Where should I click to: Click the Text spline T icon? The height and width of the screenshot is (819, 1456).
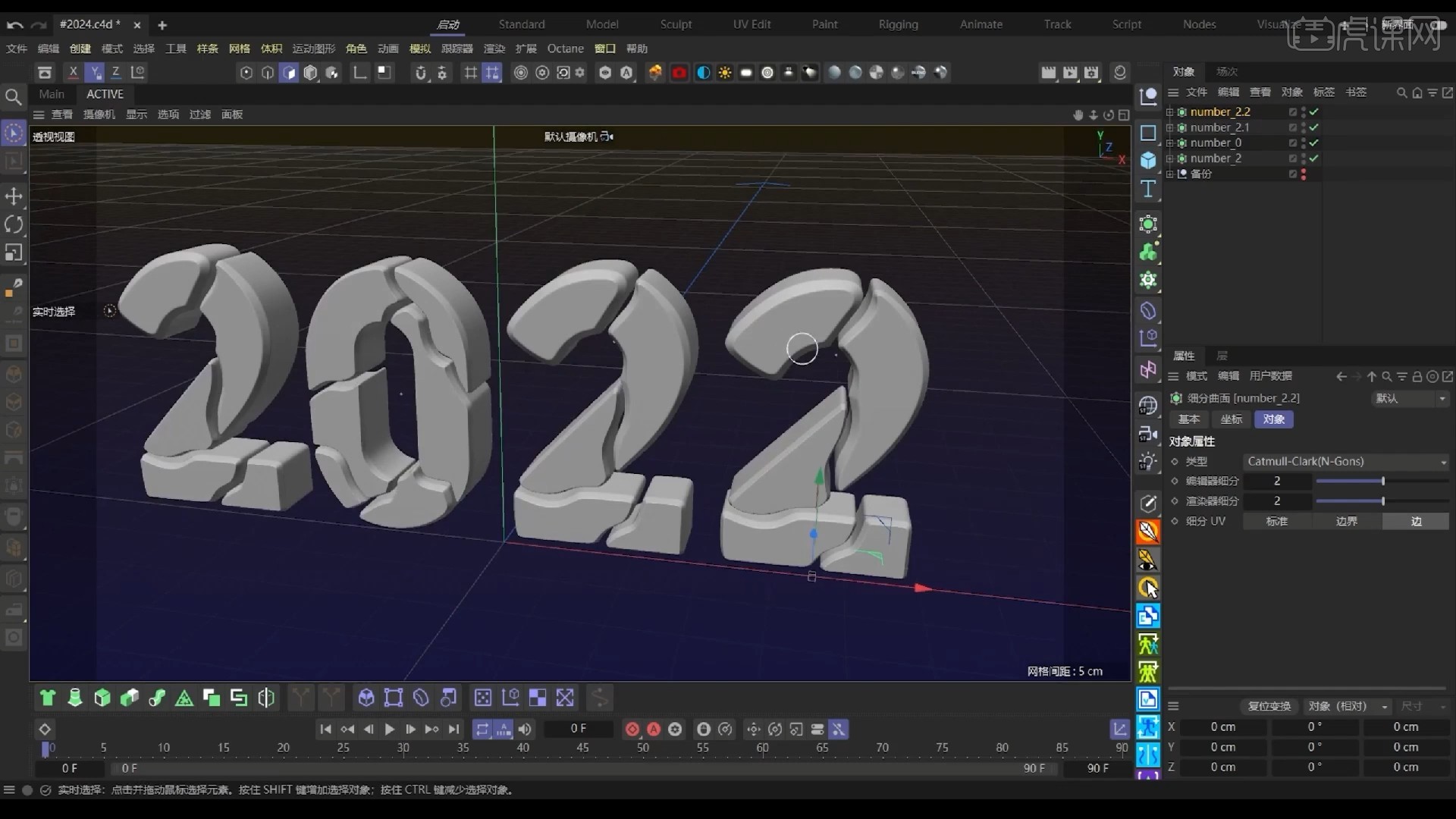pyautogui.click(x=1148, y=189)
